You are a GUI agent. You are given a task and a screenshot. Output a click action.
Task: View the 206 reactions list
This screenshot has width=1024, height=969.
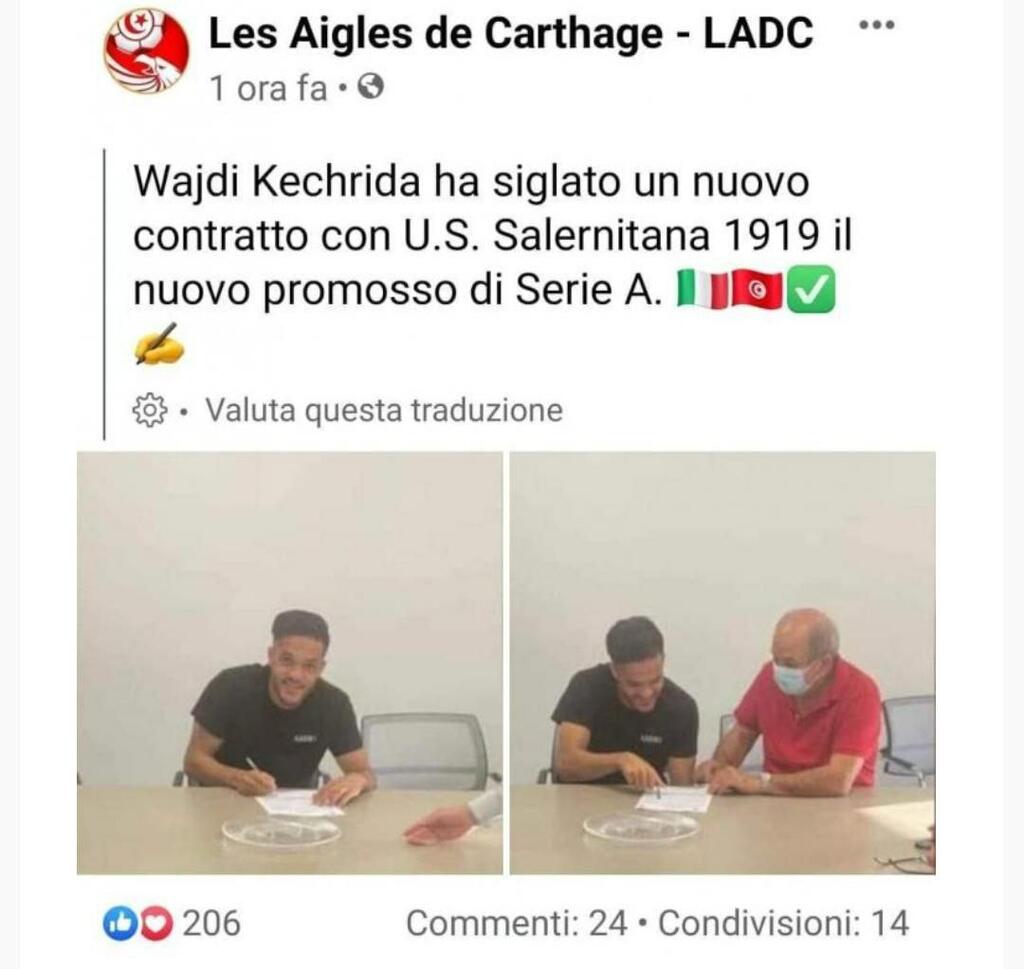[x=211, y=924]
